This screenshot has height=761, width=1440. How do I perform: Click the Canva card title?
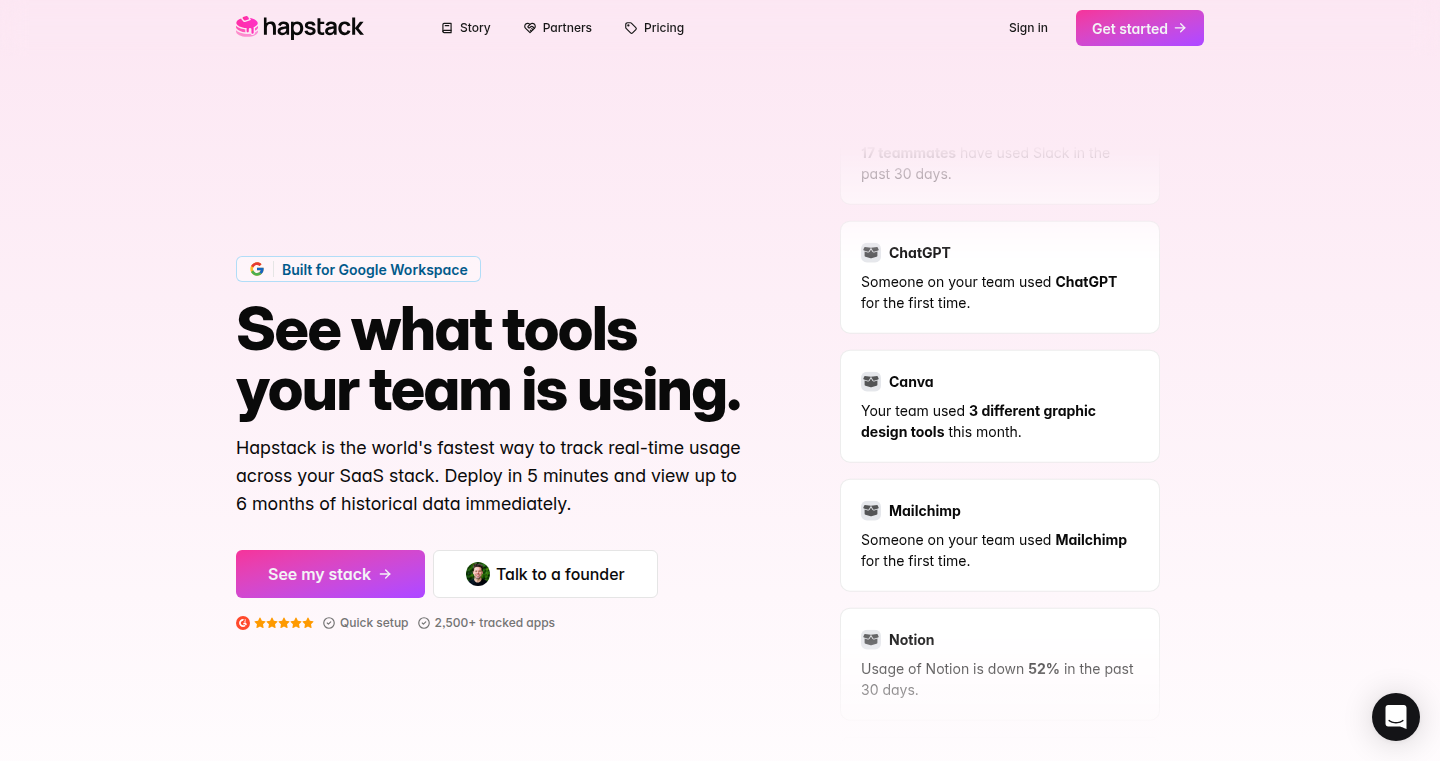click(x=911, y=382)
